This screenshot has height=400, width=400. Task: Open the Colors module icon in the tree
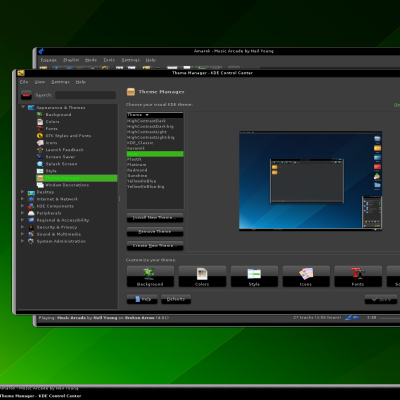[x=40, y=122]
